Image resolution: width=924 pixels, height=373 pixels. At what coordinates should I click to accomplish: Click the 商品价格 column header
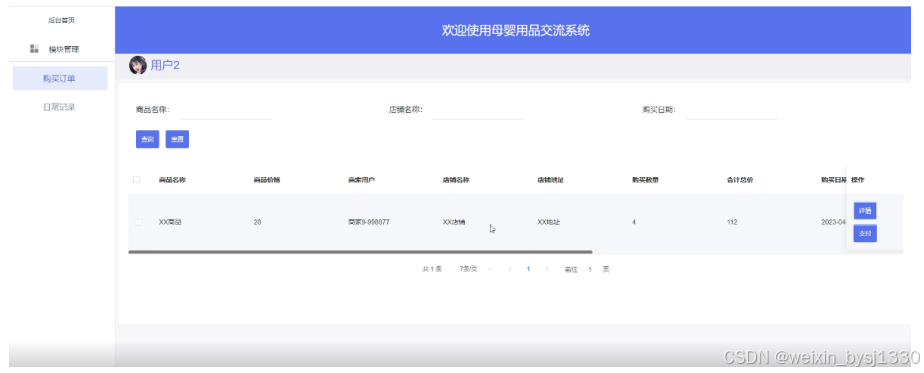(x=266, y=180)
